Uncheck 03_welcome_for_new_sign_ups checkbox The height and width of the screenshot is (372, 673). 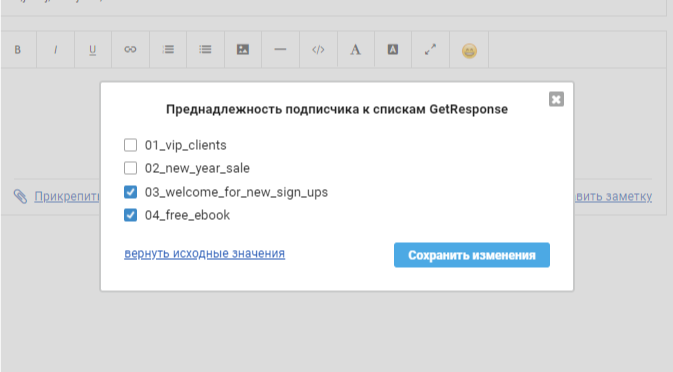pyautogui.click(x=130, y=192)
